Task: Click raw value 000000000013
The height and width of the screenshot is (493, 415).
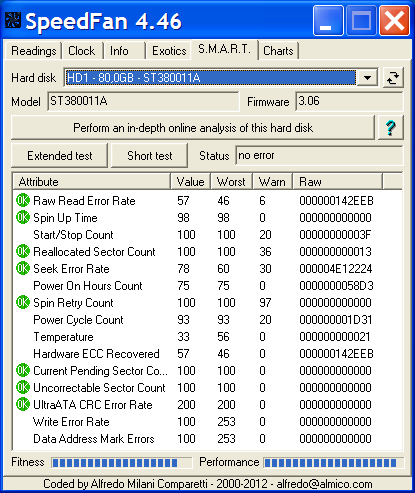Action: click(x=335, y=252)
